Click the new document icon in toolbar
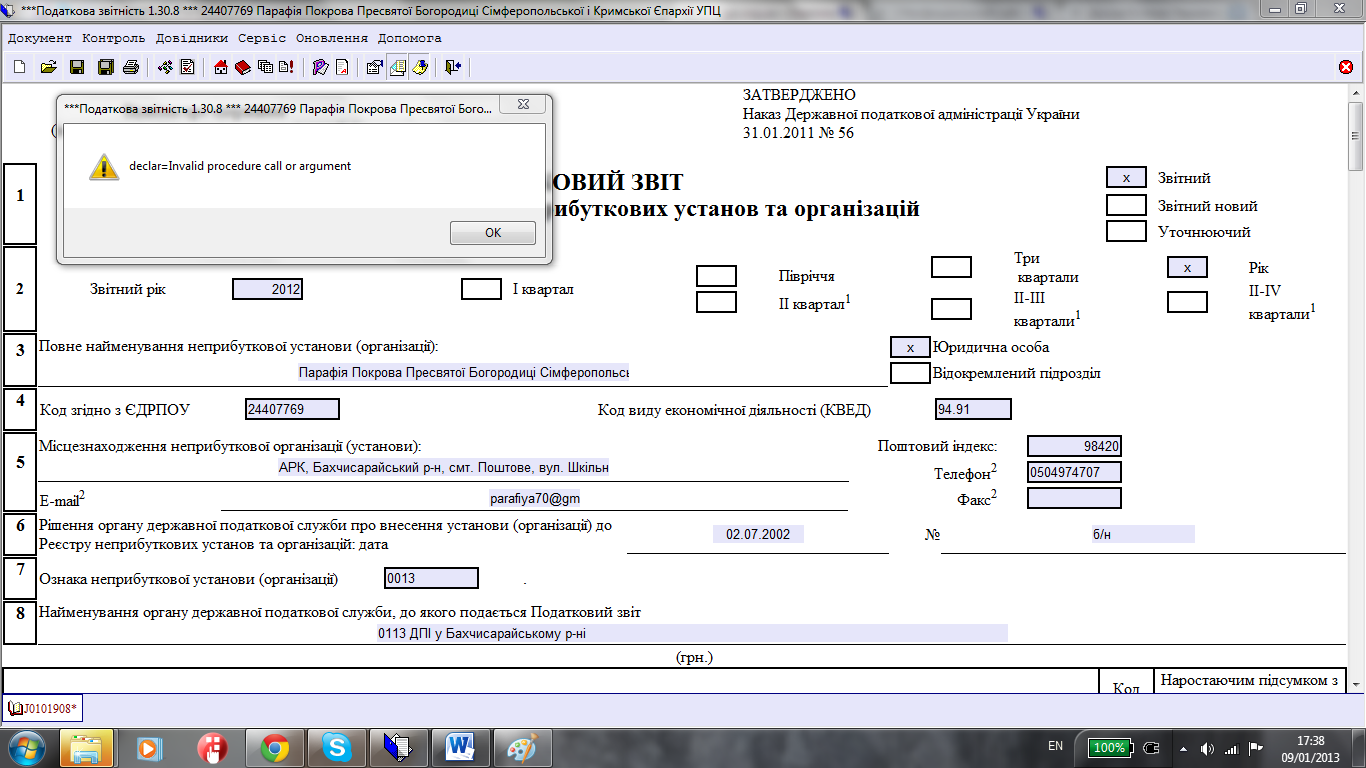The width and height of the screenshot is (1366, 768). [x=19, y=67]
